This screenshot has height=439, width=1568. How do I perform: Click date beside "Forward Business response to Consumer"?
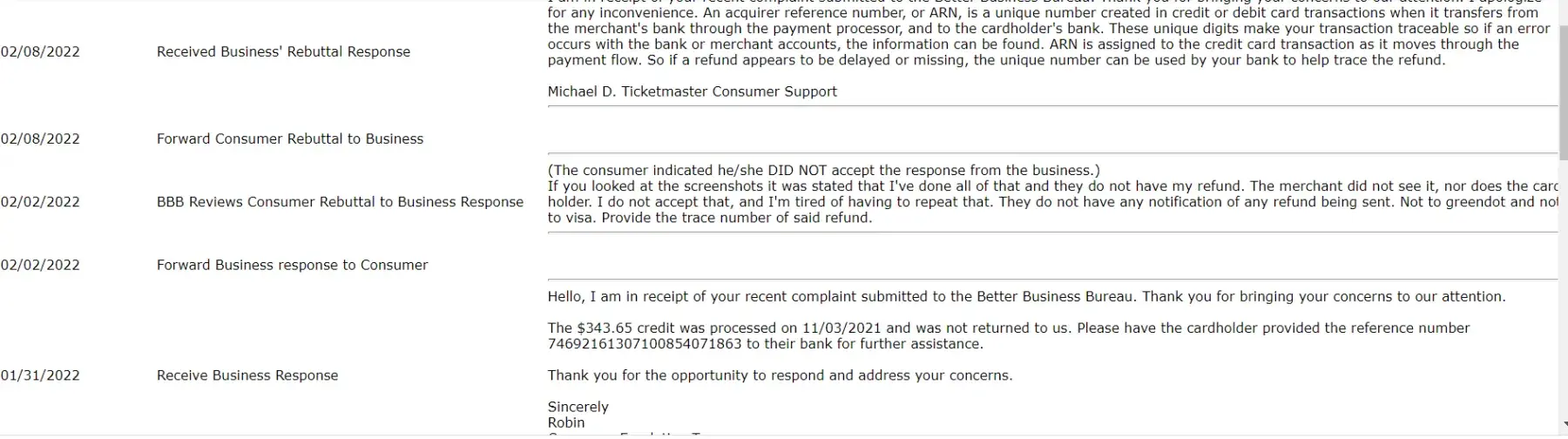[40, 266]
